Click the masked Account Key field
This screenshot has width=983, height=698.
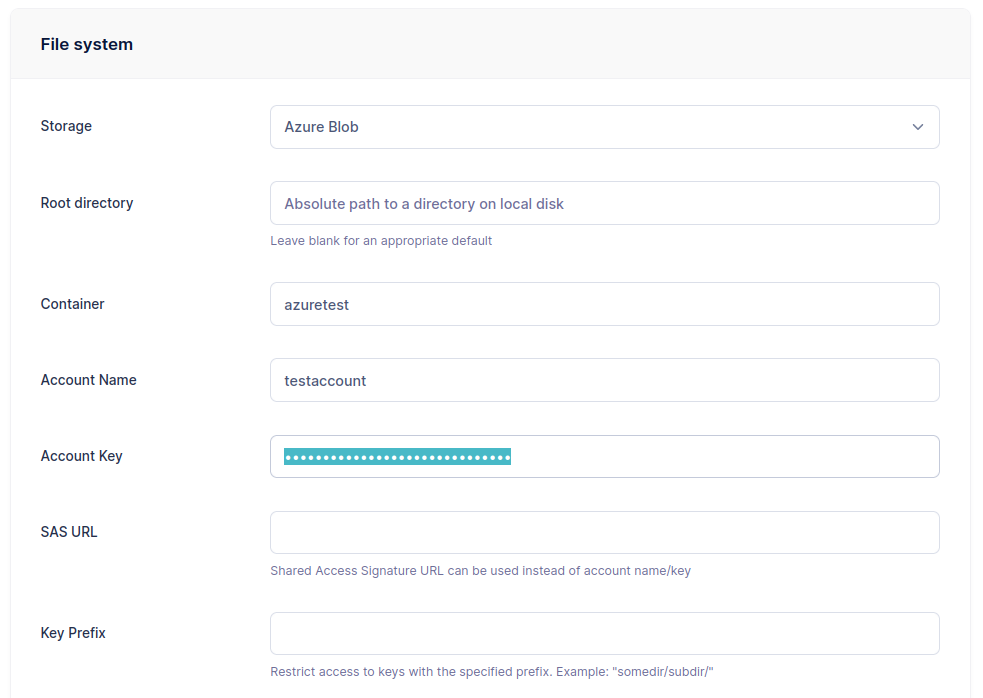604,456
